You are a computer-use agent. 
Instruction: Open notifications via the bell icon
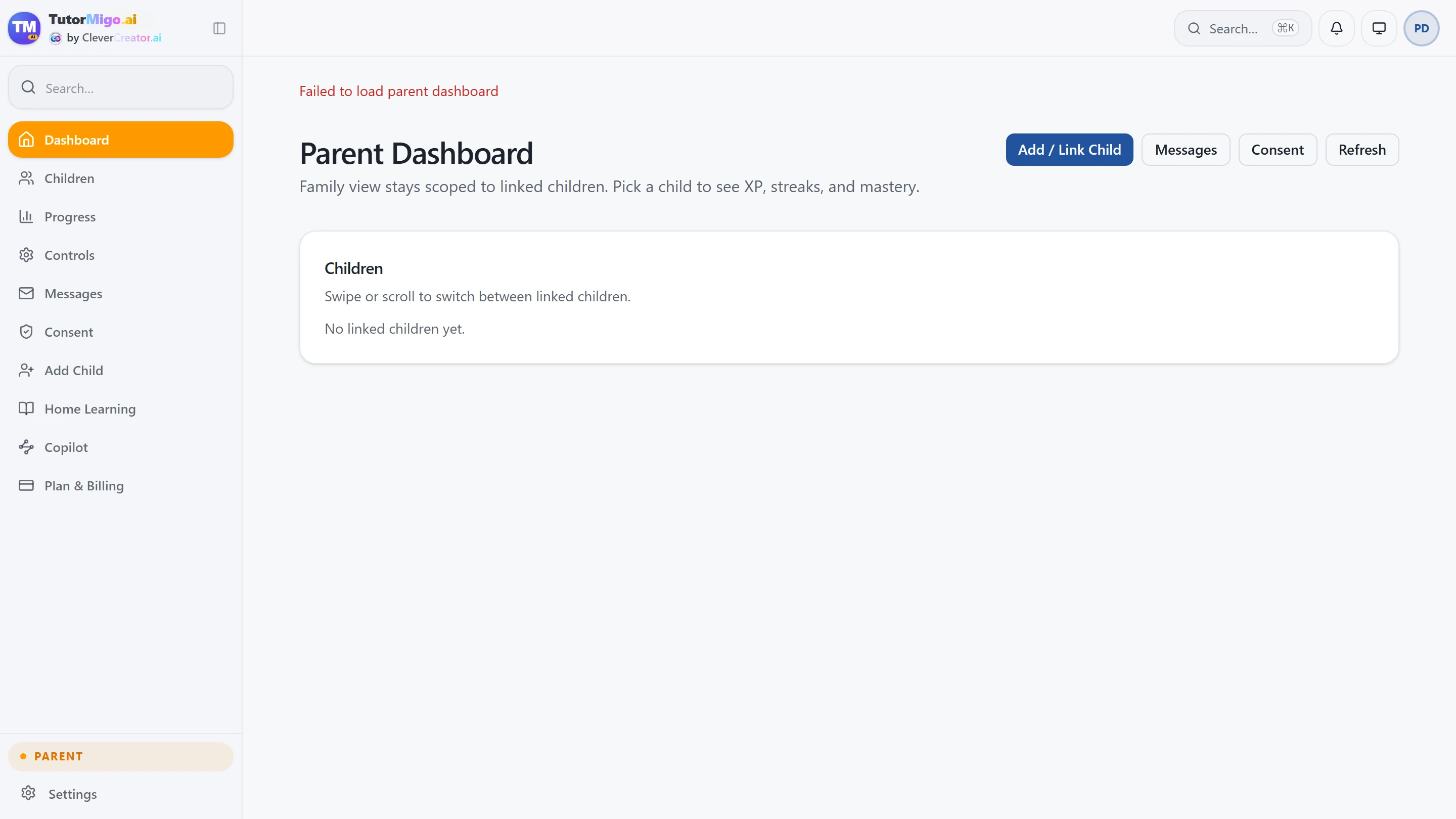pos(1336,28)
